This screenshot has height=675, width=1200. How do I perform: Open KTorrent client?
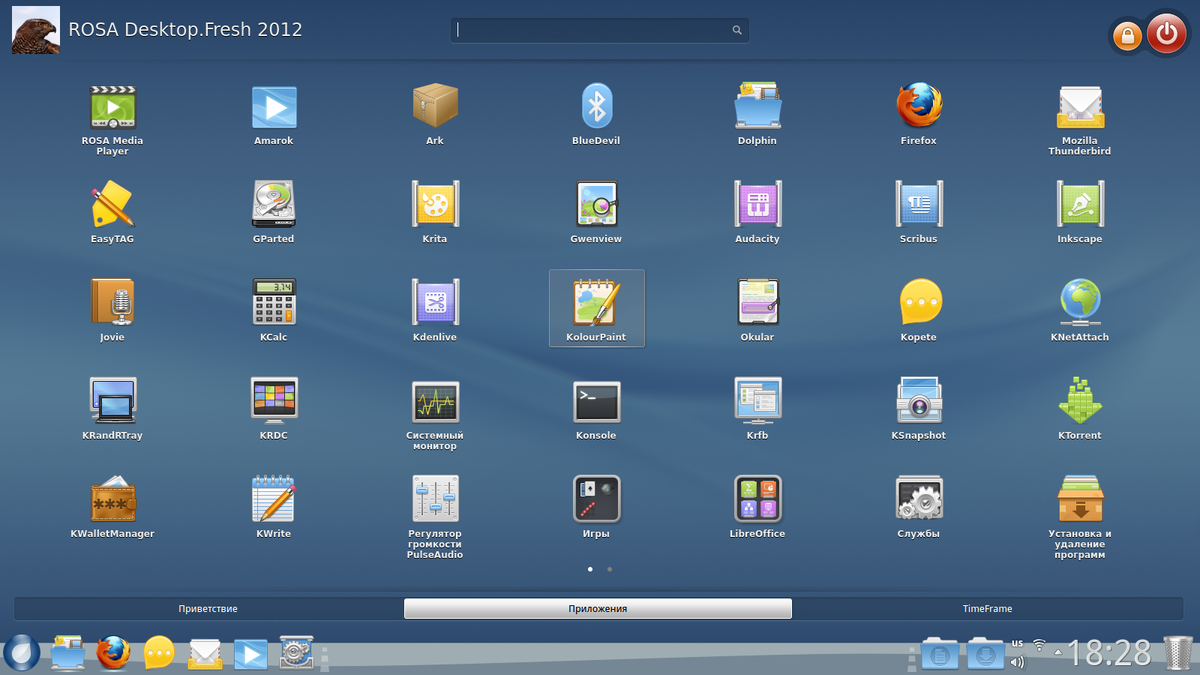click(1080, 408)
